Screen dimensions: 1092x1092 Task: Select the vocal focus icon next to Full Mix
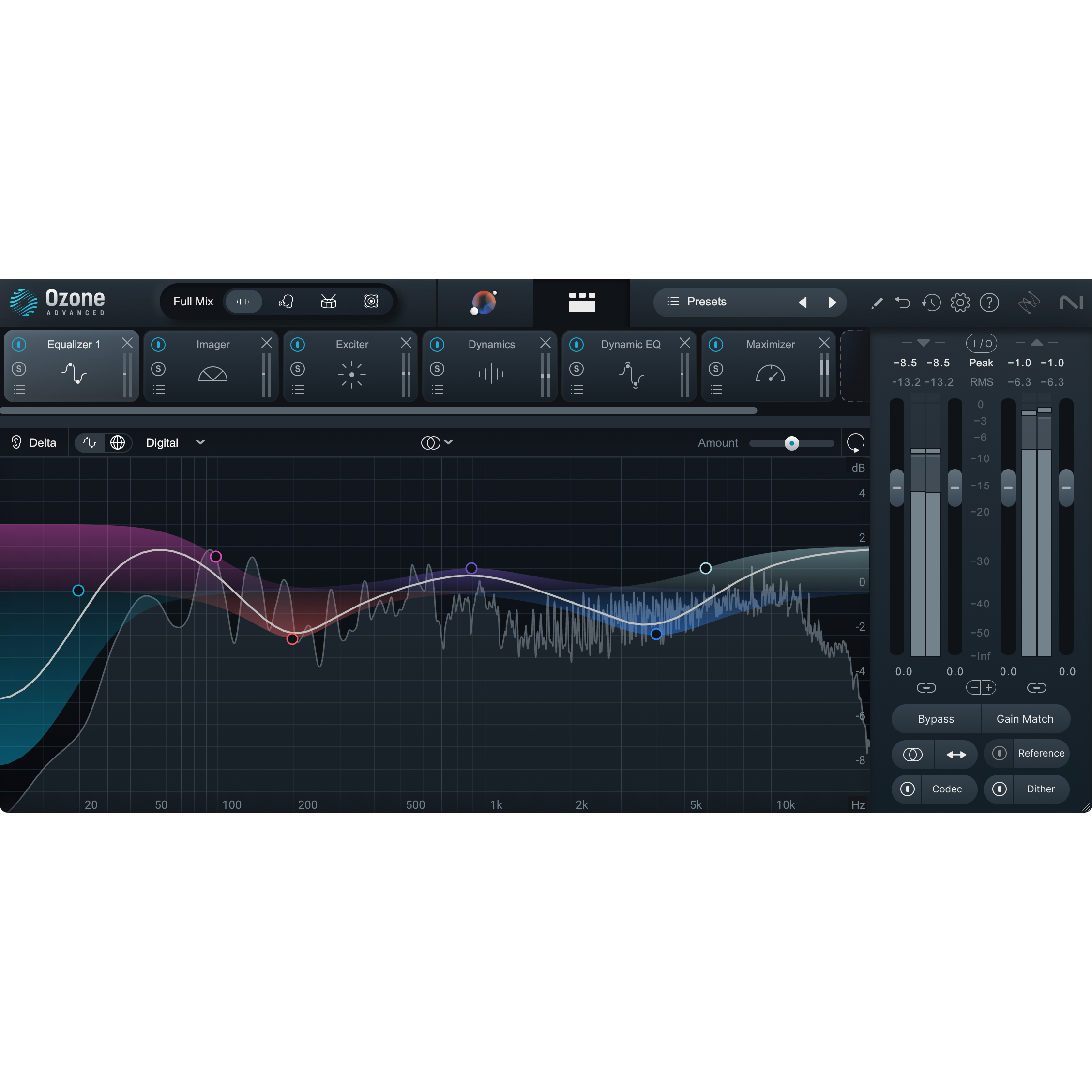[287, 301]
